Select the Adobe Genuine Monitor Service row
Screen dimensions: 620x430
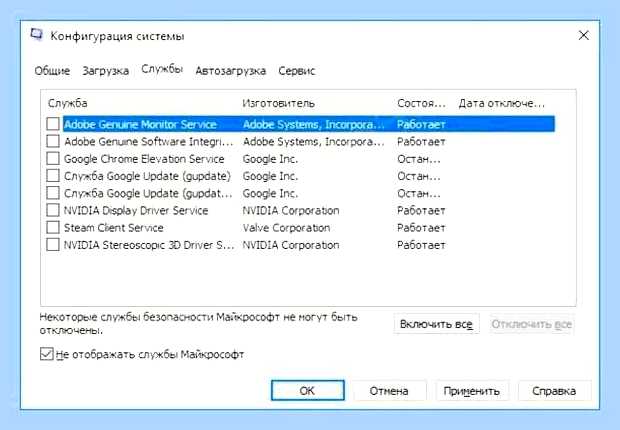tap(309, 124)
